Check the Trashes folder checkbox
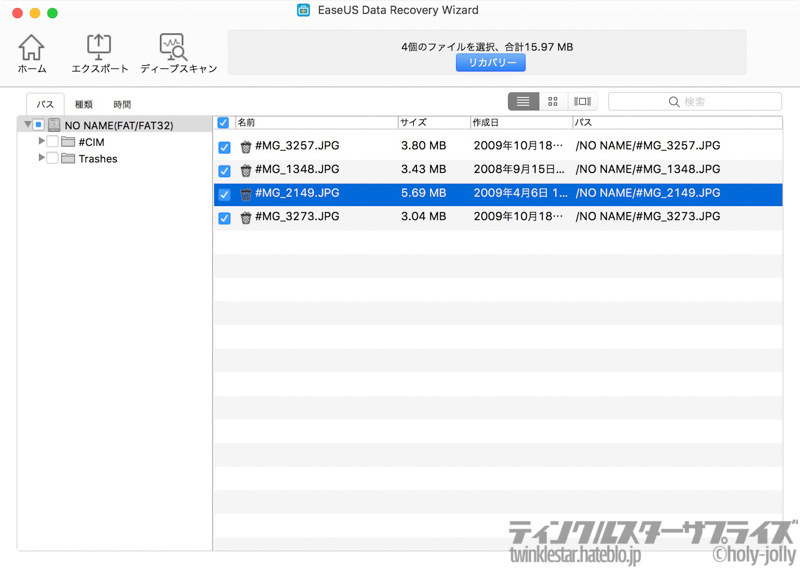This screenshot has width=800, height=568. [52, 158]
